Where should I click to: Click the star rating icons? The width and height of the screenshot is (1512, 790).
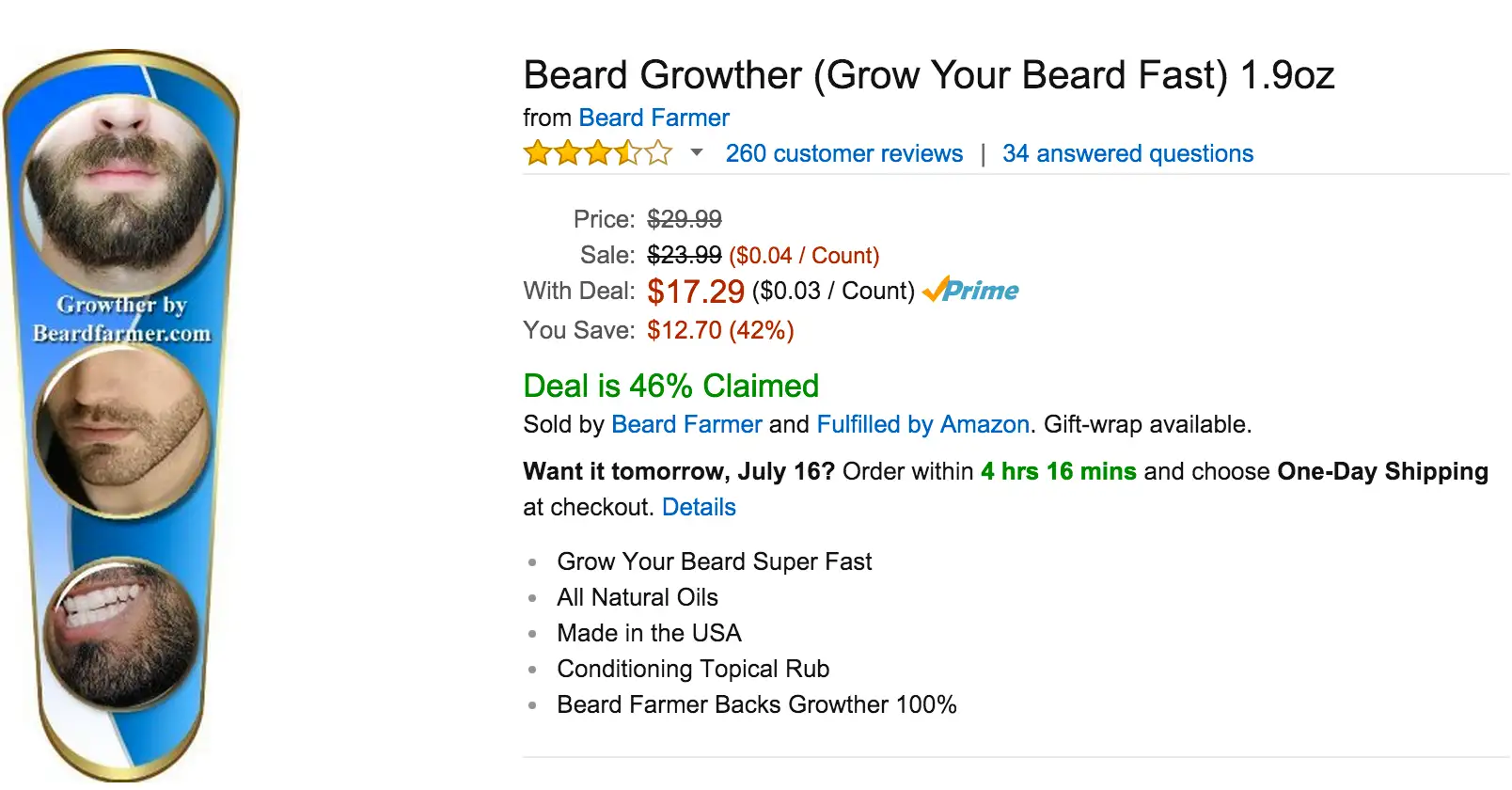(598, 153)
